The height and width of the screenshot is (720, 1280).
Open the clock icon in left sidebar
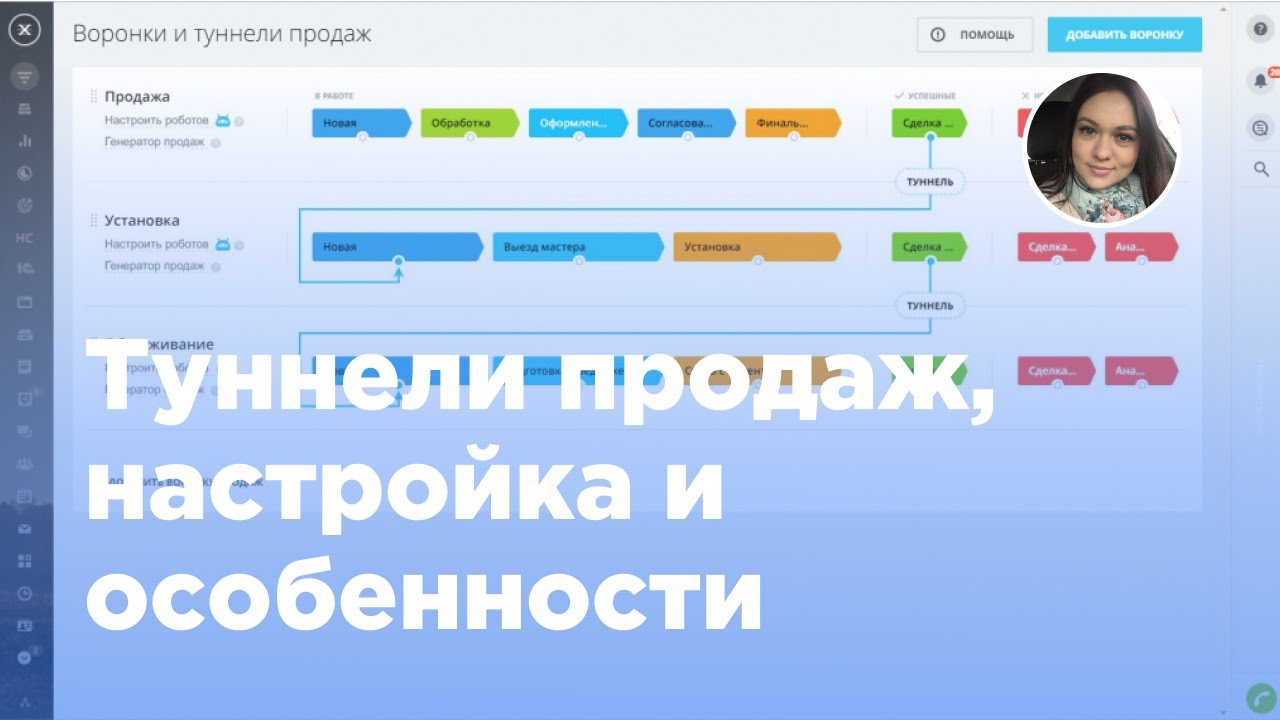tap(25, 593)
